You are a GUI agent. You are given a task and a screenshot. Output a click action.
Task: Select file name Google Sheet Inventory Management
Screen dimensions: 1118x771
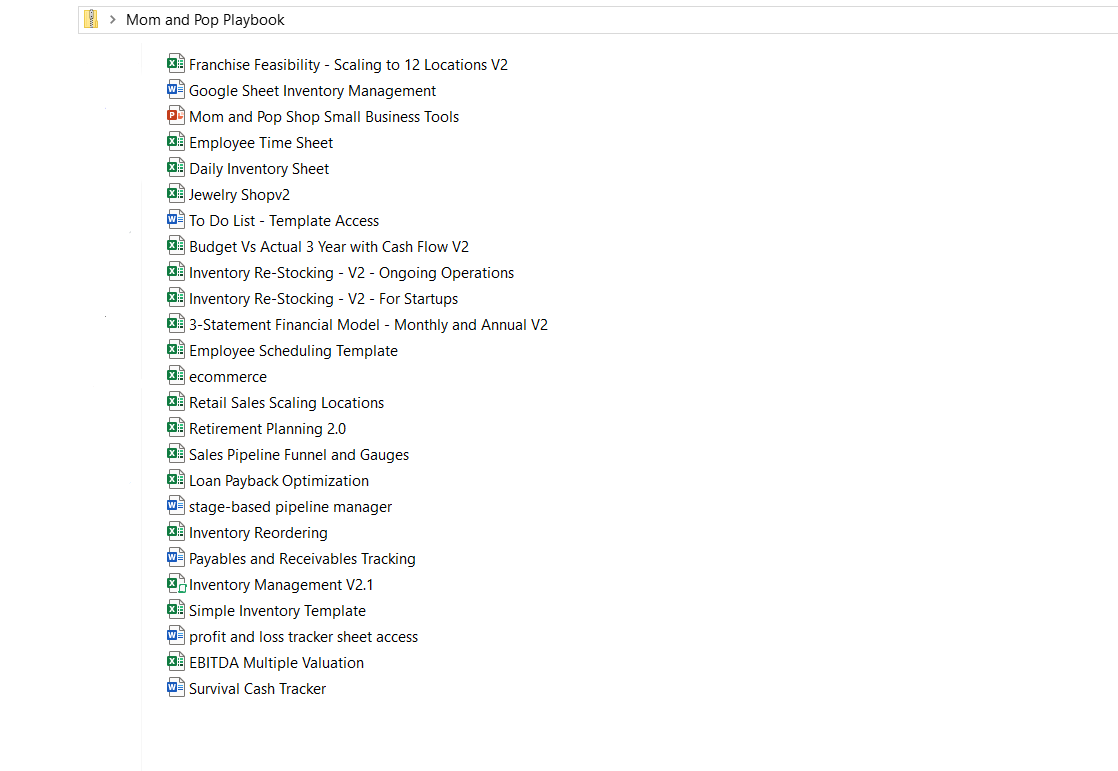(312, 91)
